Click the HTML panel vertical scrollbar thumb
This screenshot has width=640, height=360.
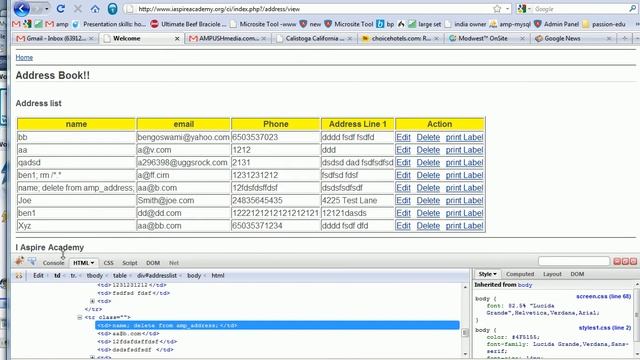tap(465, 333)
